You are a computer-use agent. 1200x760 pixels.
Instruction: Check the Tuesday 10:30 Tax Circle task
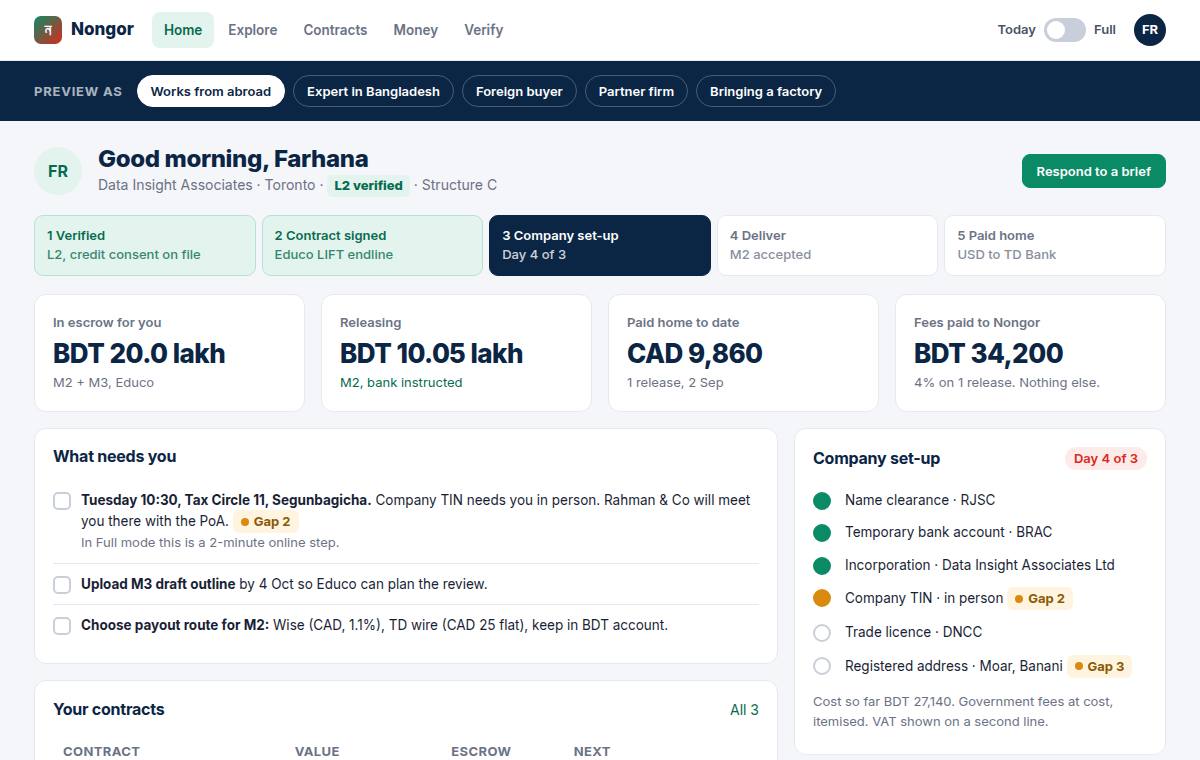(62, 501)
